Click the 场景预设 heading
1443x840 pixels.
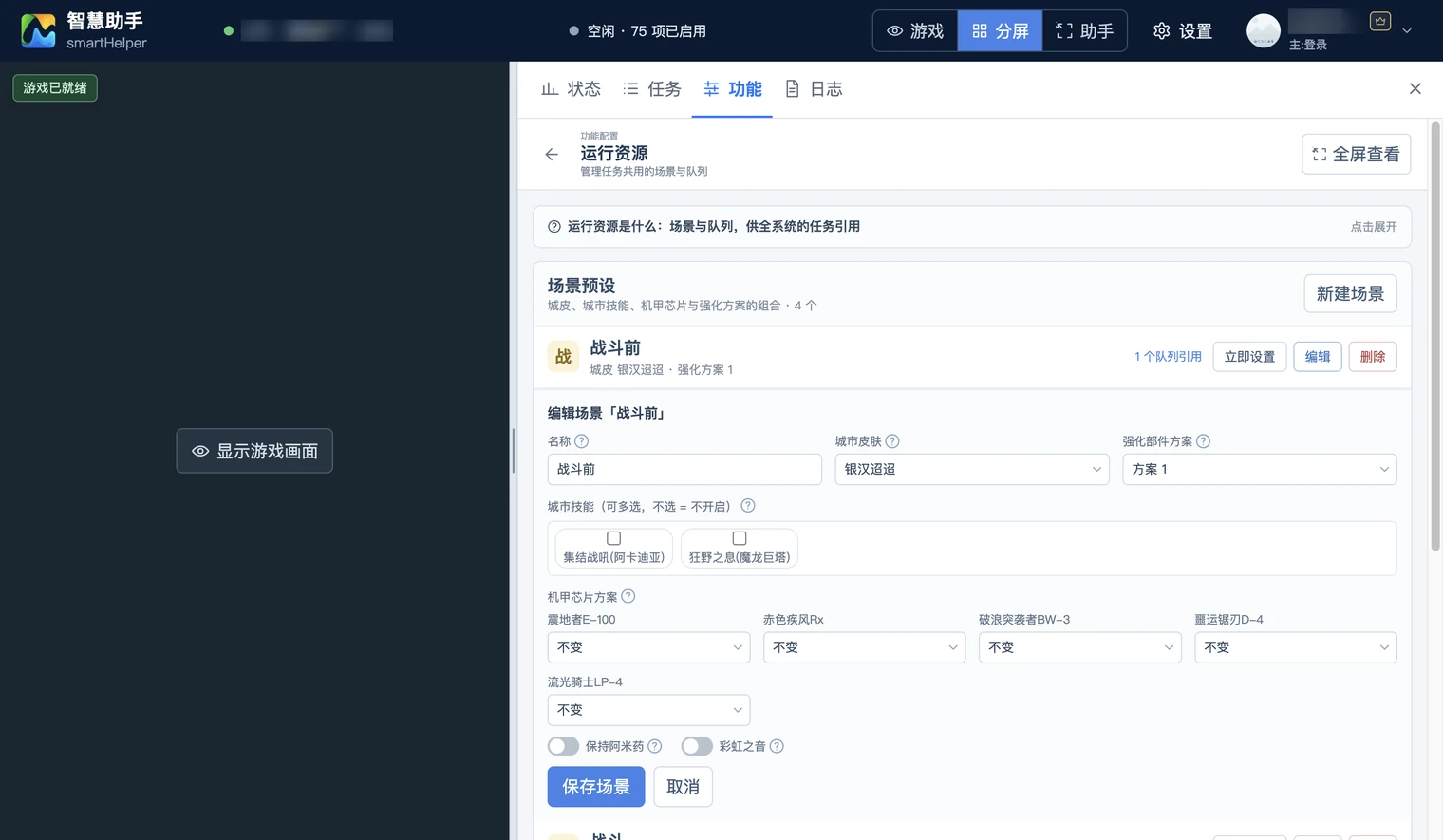[581, 286]
